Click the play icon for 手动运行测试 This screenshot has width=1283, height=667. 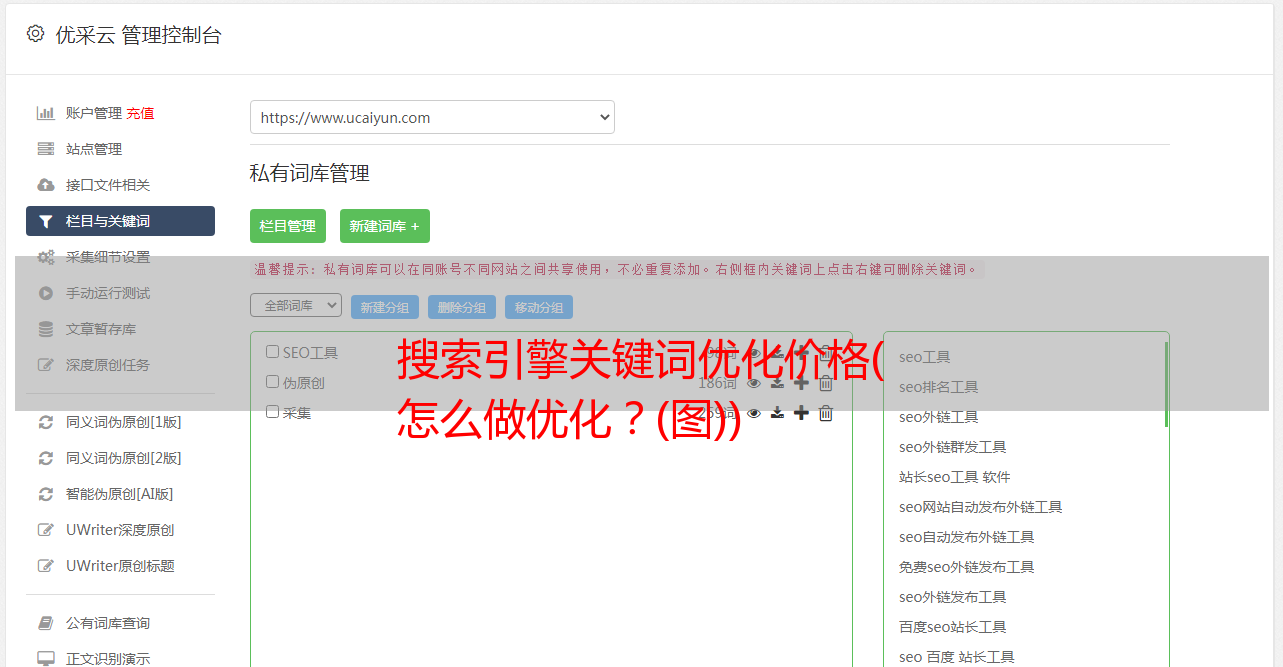[45, 293]
